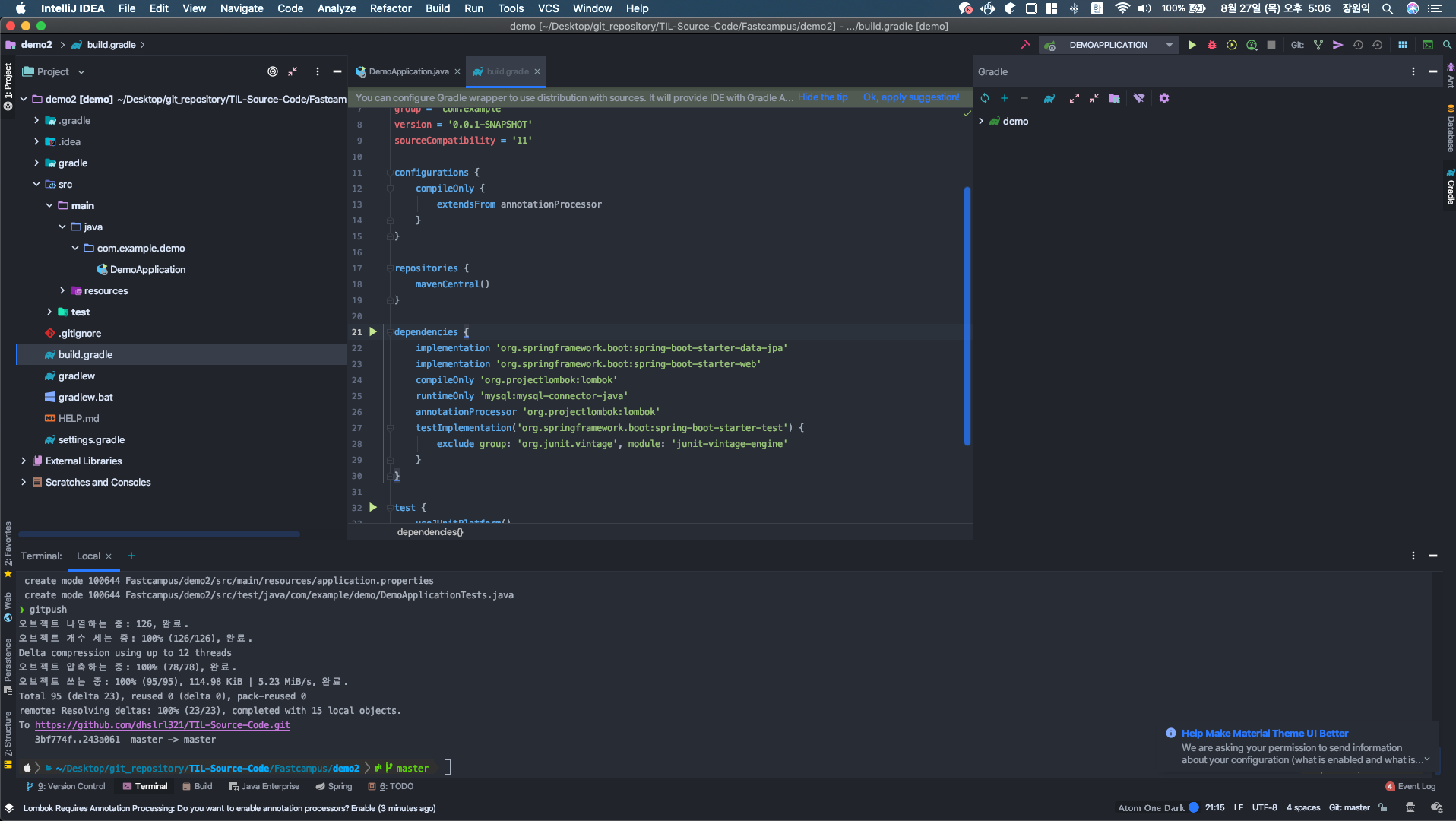Refresh all Gradle projects

tap(985, 98)
